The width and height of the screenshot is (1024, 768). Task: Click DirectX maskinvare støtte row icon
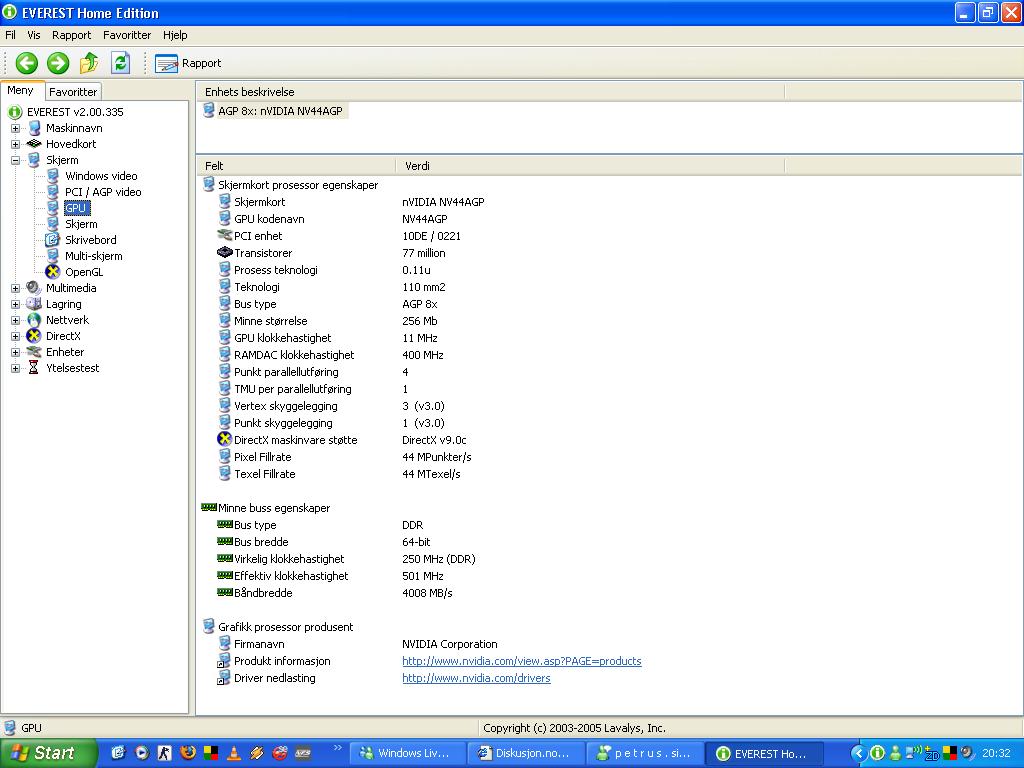point(225,440)
